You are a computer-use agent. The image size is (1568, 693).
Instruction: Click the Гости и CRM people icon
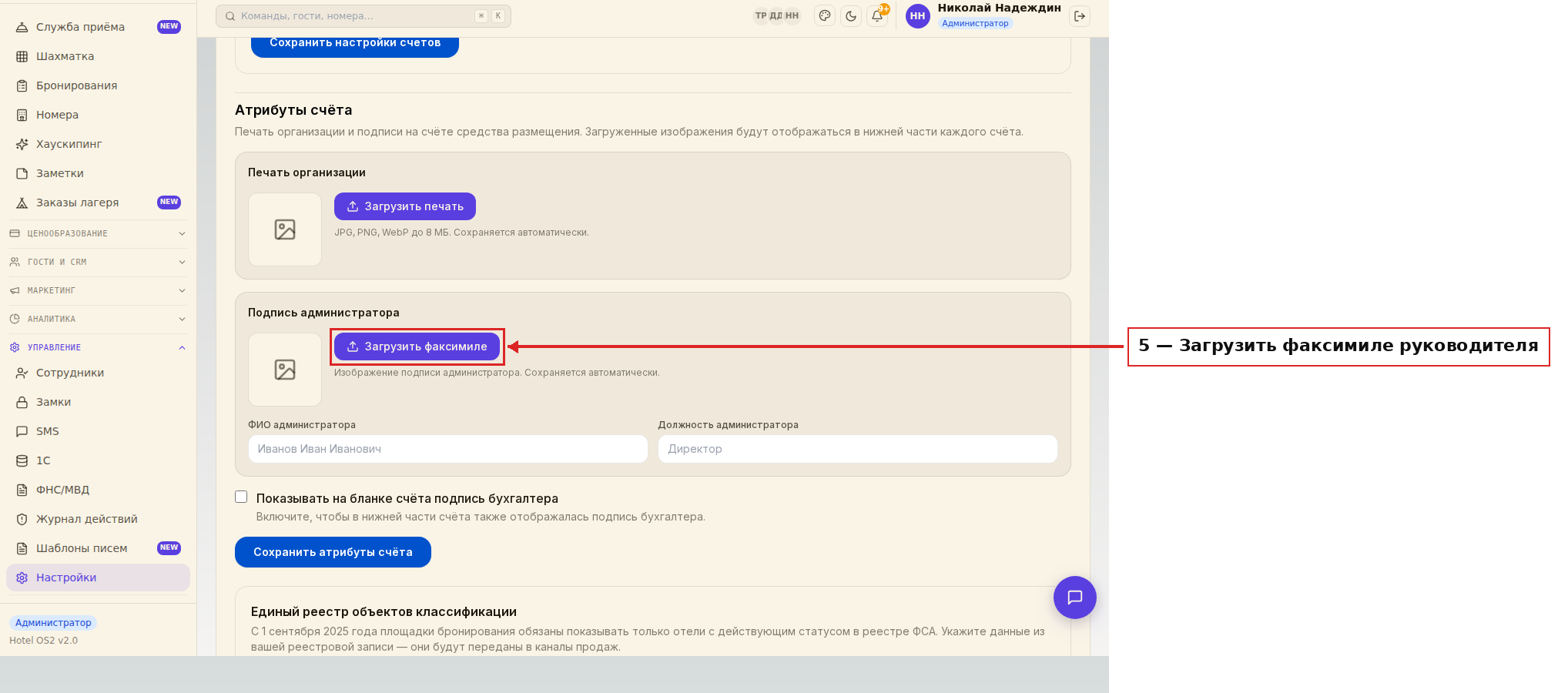[15, 262]
